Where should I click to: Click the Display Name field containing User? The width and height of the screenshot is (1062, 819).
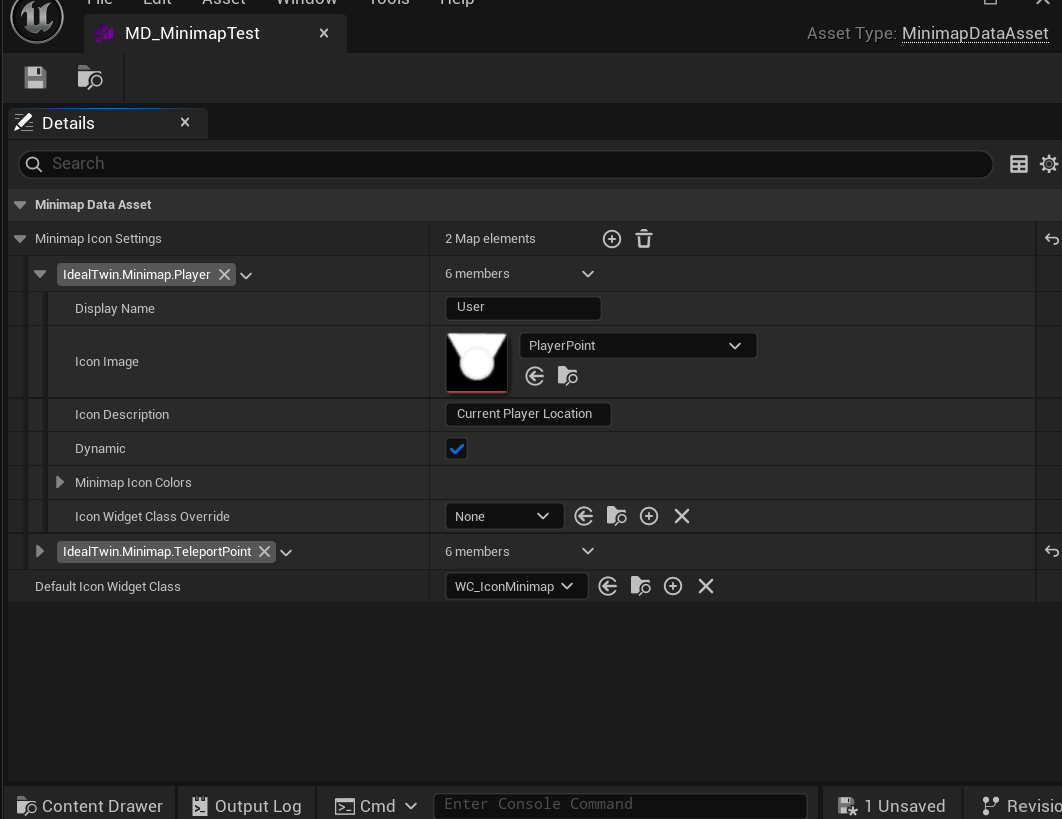point(522,308)
